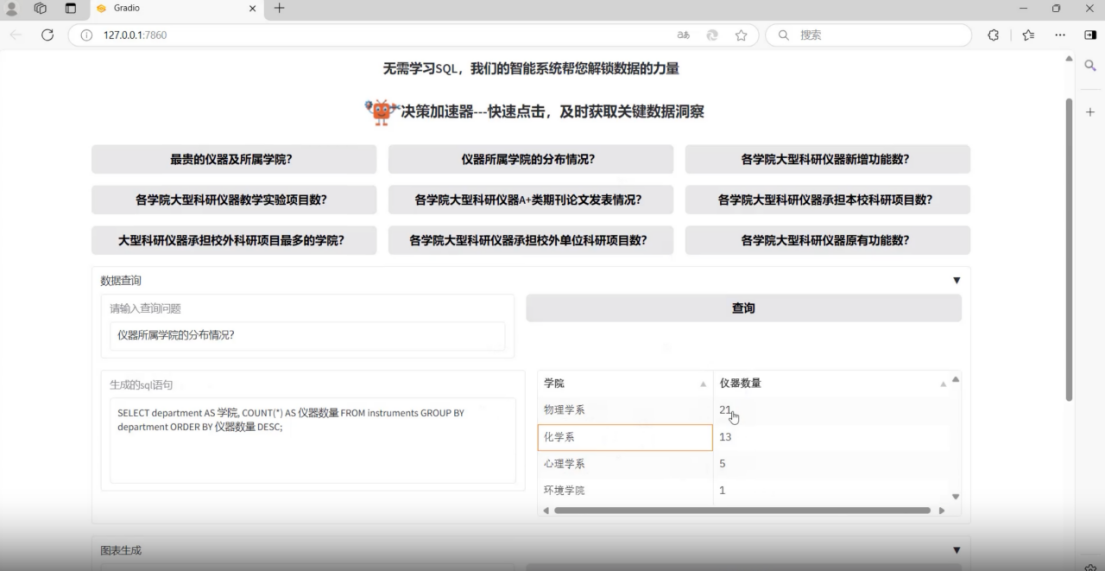Open the workspaces icon in title bar

[x=40, y=8]
